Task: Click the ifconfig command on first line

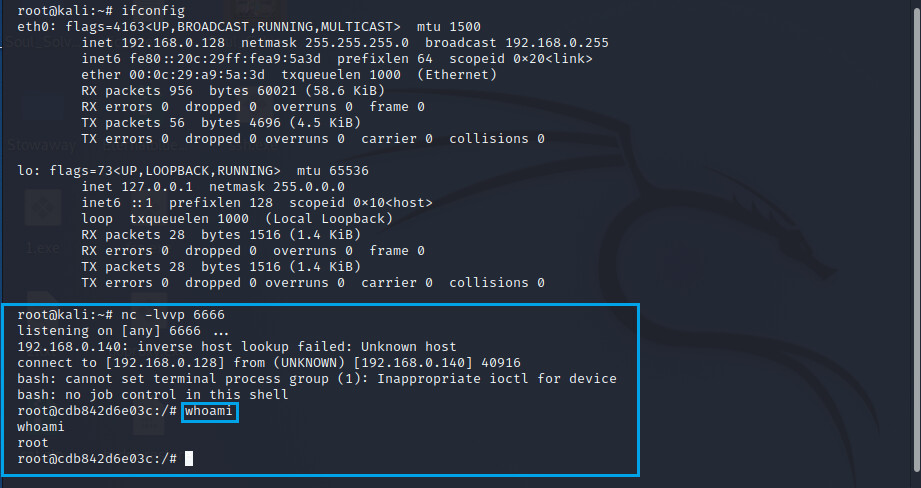Action: click(x=153, y=11)
